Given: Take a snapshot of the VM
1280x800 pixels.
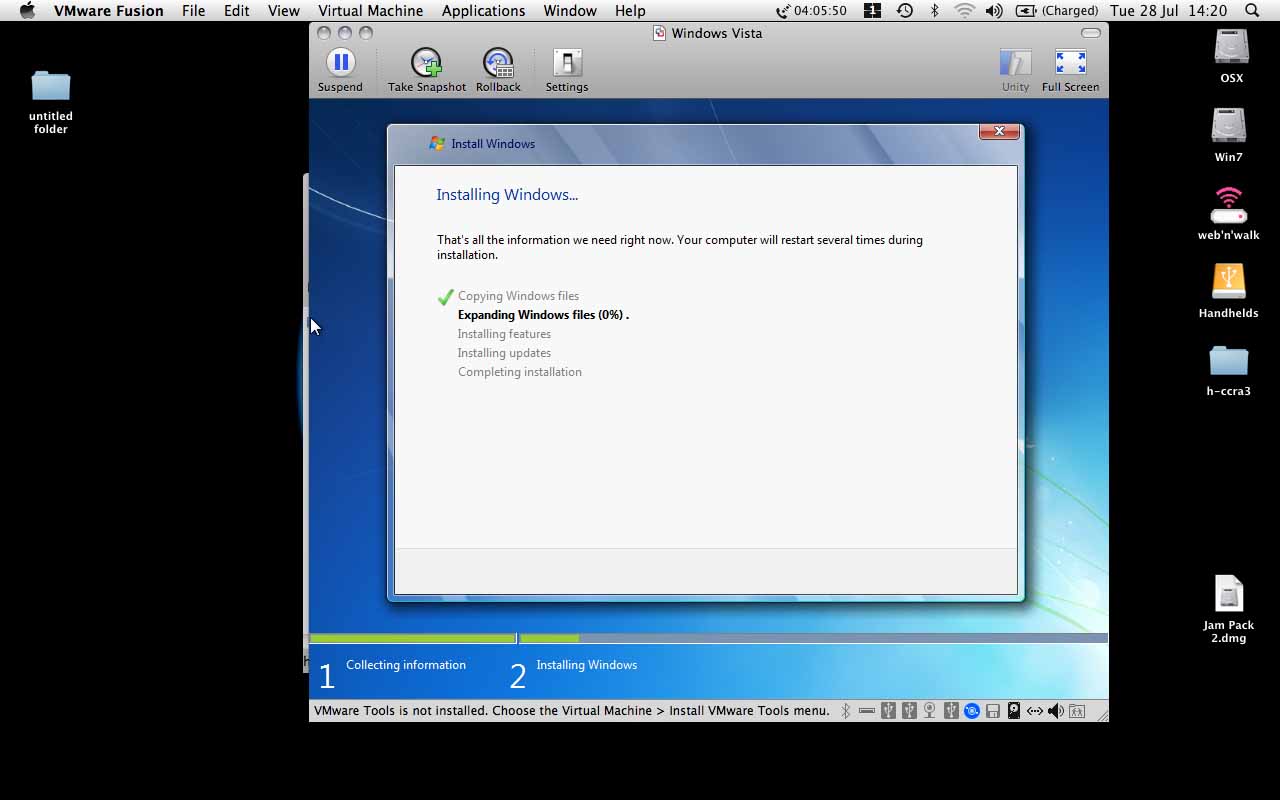Looking at the screenshot, I should click(426, 63).
